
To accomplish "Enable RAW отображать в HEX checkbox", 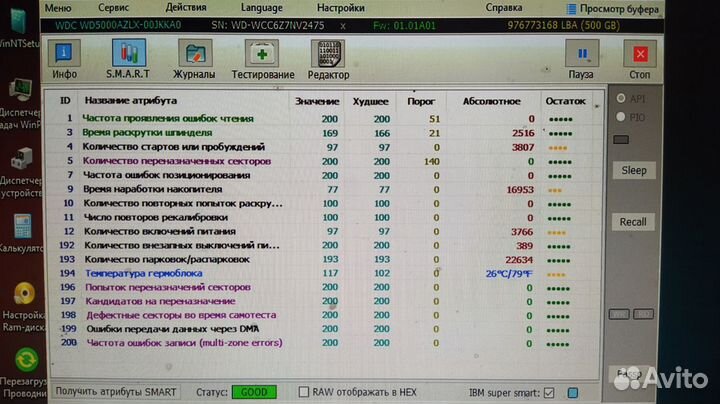I will (x=304, y=392).
